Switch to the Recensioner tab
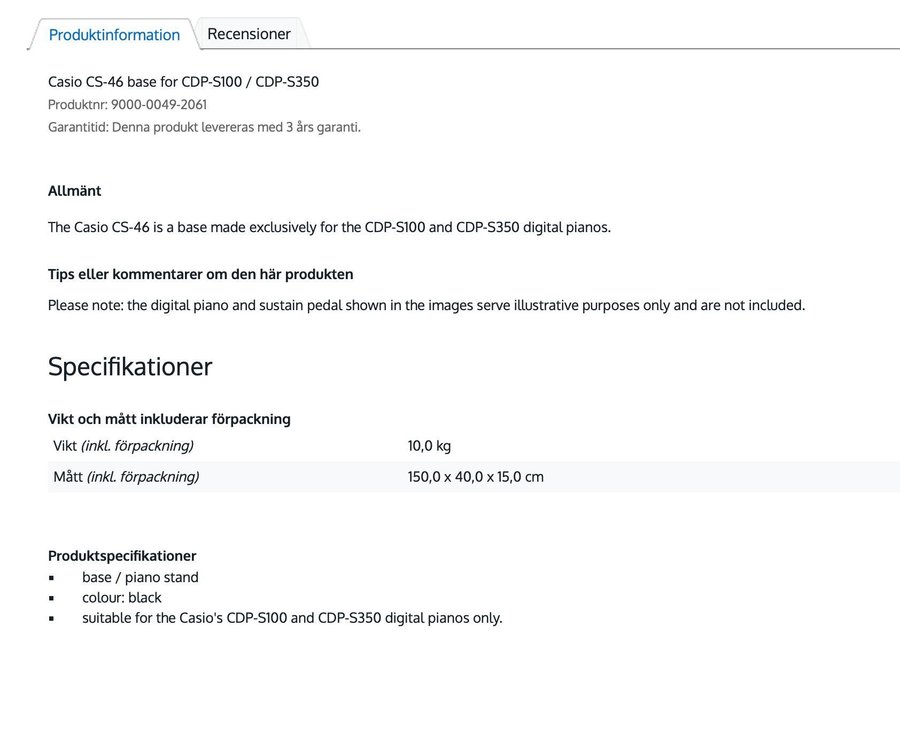Image resolution: width=900 pixels, height=756 pixels. tap(249, 34)
